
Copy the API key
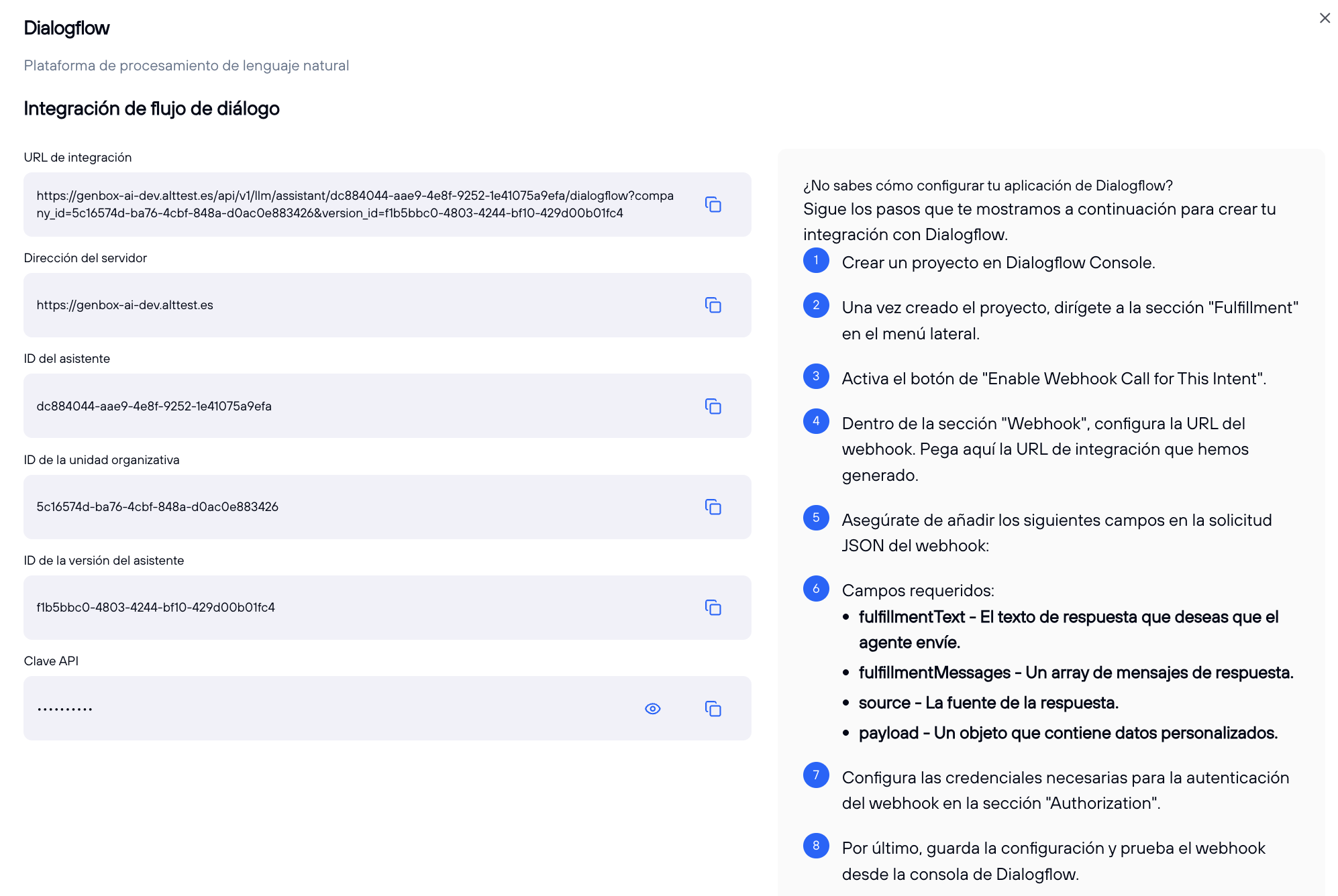(x=713, y=708)
